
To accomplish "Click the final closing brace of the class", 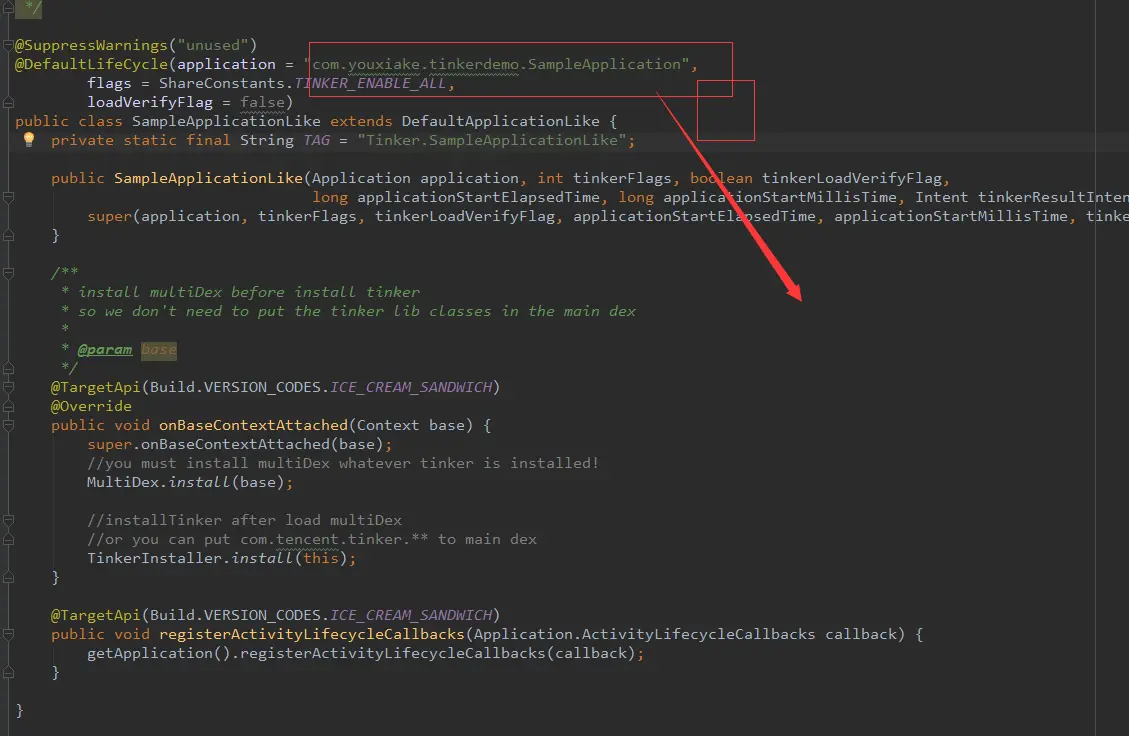I will point(19,711).
